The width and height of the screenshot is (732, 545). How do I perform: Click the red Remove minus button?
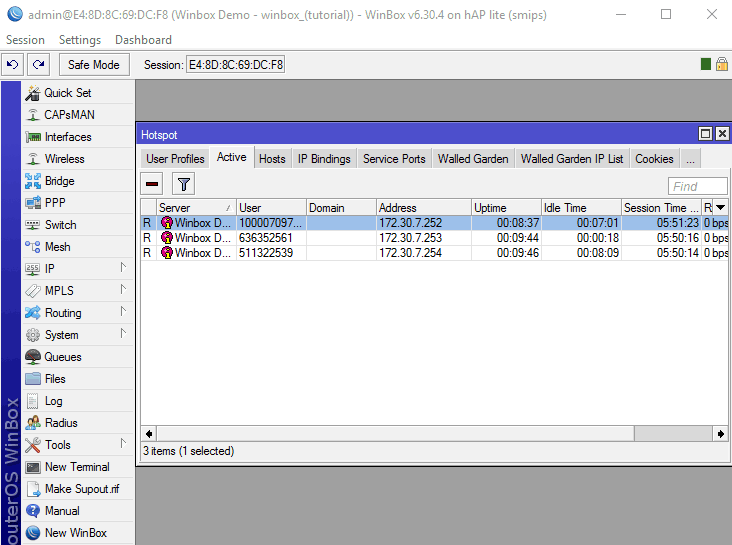[152, 184]
